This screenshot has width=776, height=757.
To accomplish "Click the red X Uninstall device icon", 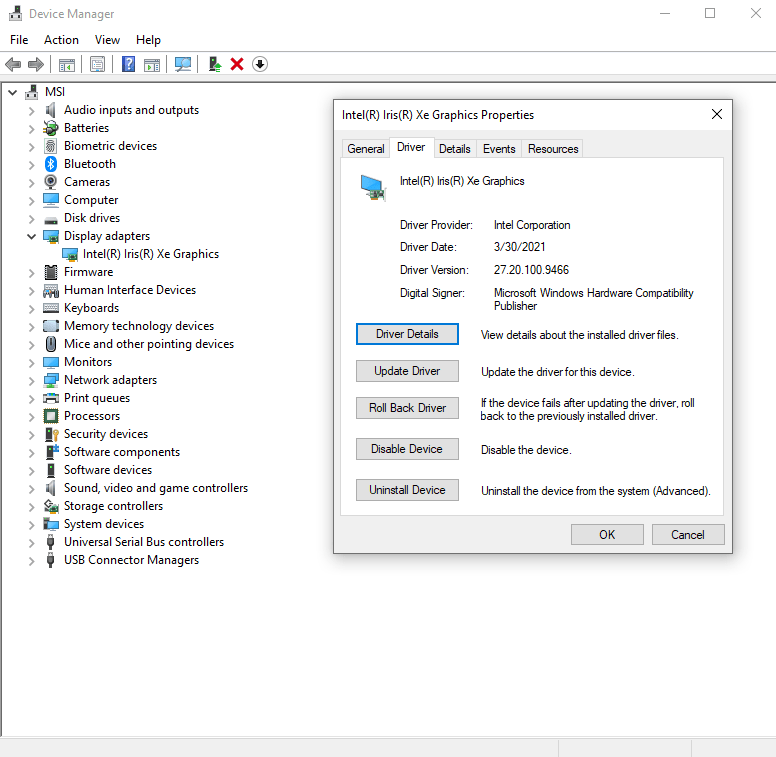I will click(237, 64).
